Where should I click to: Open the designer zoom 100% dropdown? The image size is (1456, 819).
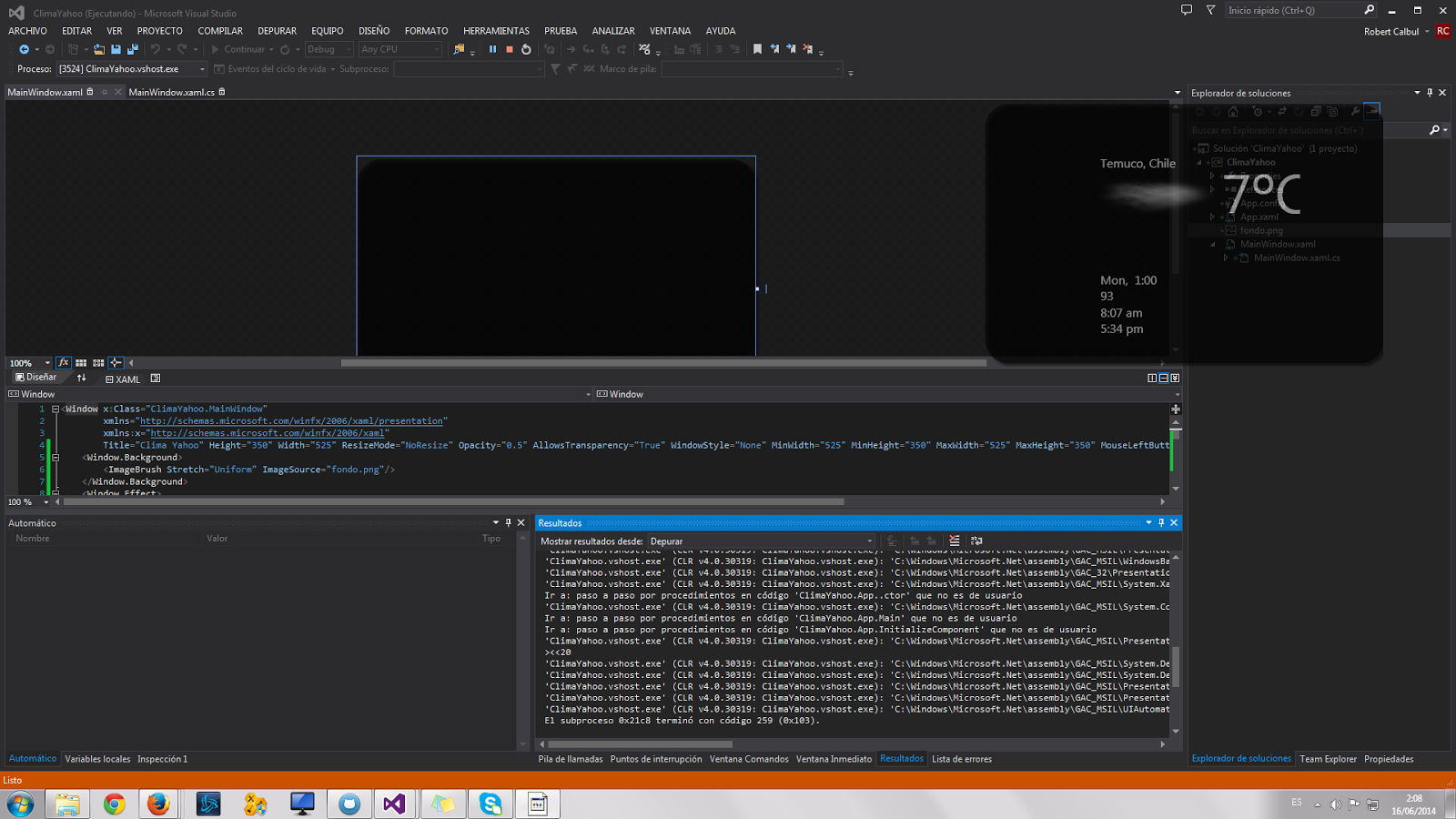[x=47, y=363]
